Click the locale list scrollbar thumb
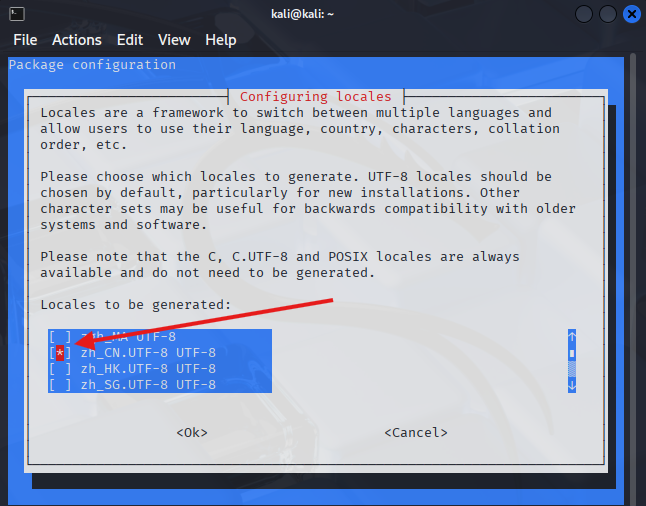This screenshot has width=646, height=506. pyautogui.click(x=571, y=353)
